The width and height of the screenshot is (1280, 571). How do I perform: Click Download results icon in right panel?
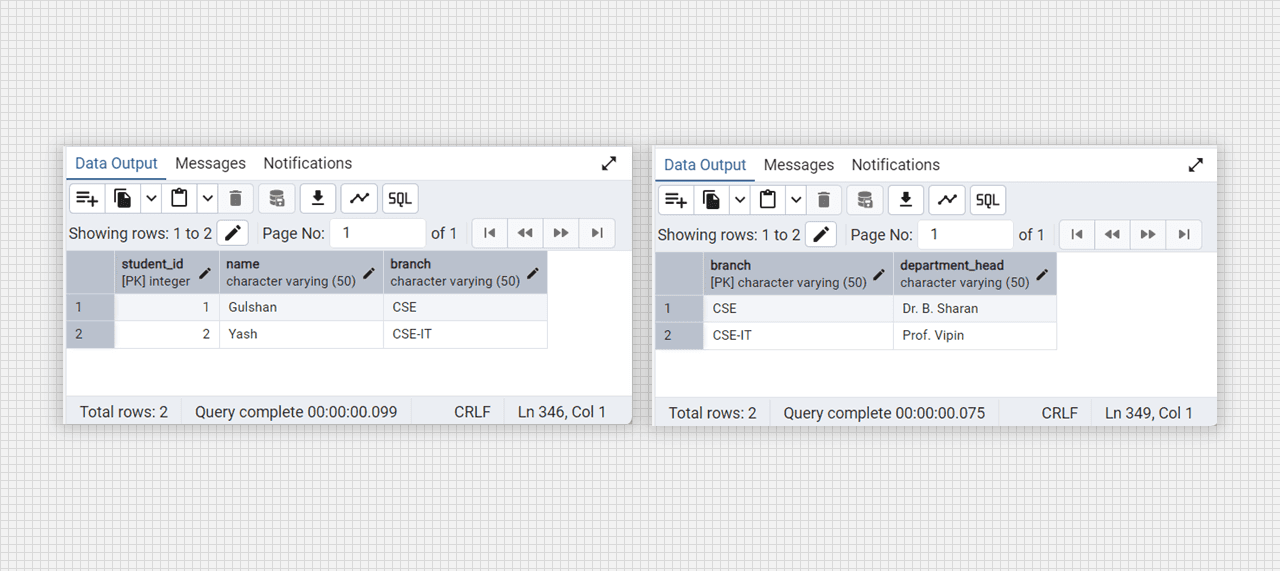pos(906,200)
